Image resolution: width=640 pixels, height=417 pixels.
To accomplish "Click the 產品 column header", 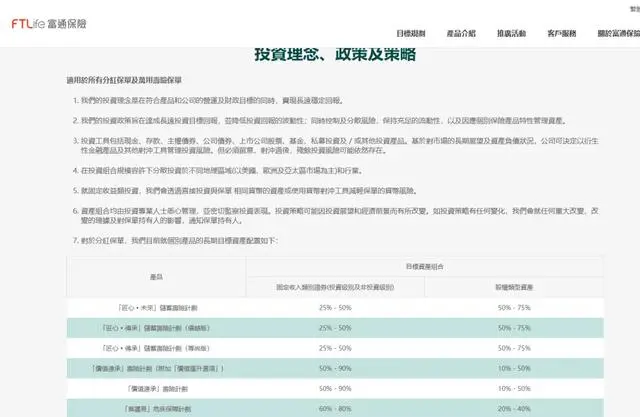I will pos(156,277).
